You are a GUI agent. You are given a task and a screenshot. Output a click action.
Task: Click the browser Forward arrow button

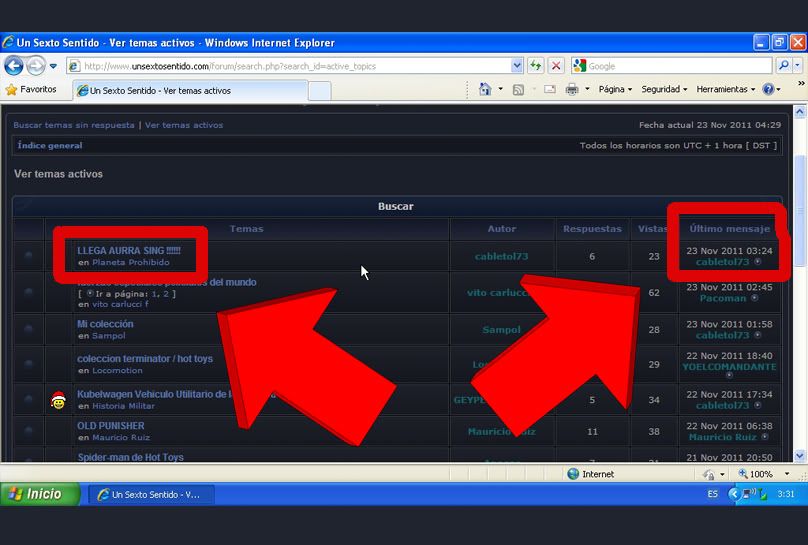(36, 66)
